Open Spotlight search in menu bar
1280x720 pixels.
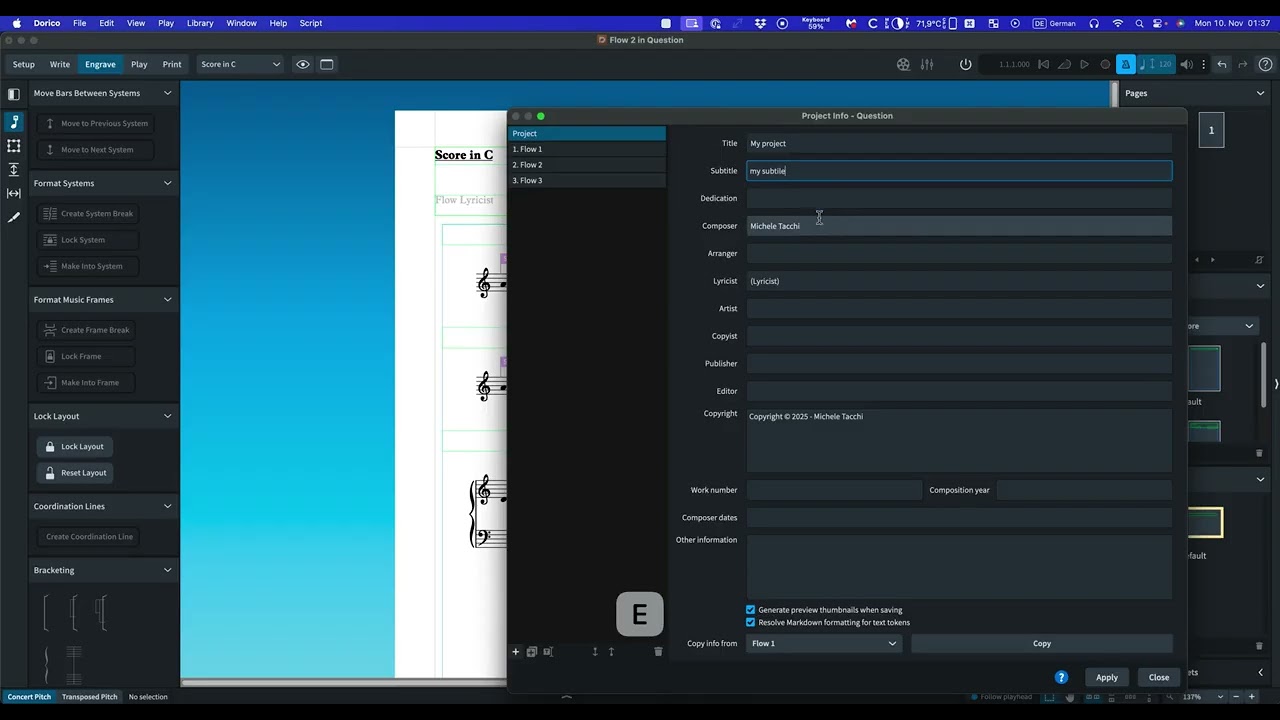pos(1139,23)
